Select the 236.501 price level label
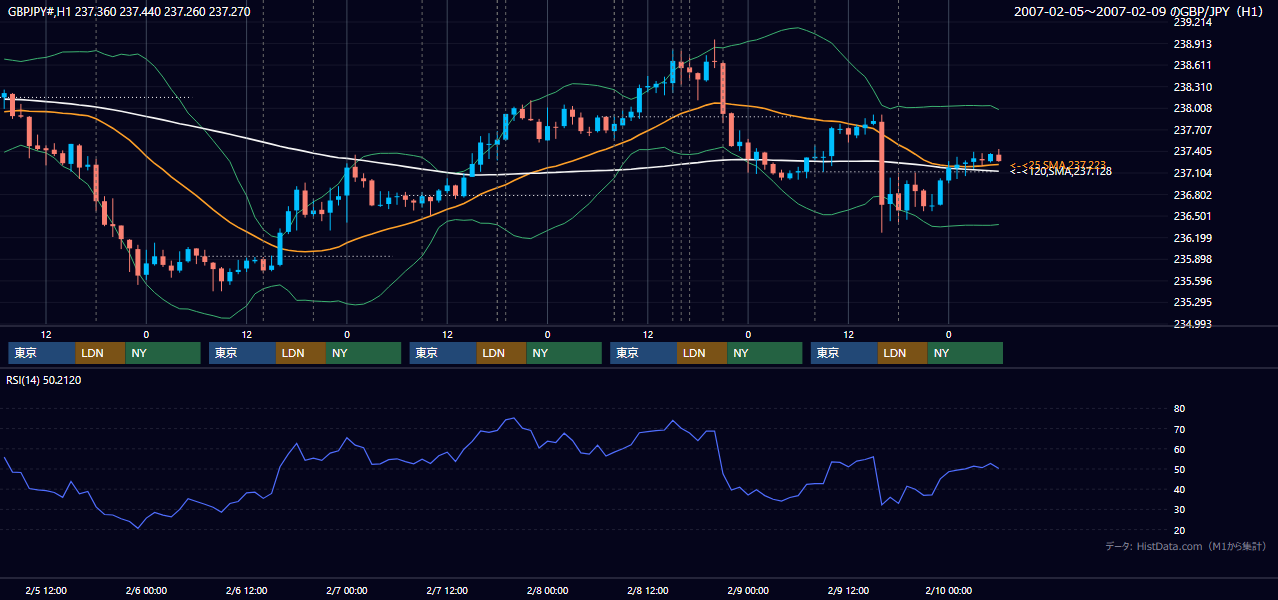 (x=1191, y=216)
